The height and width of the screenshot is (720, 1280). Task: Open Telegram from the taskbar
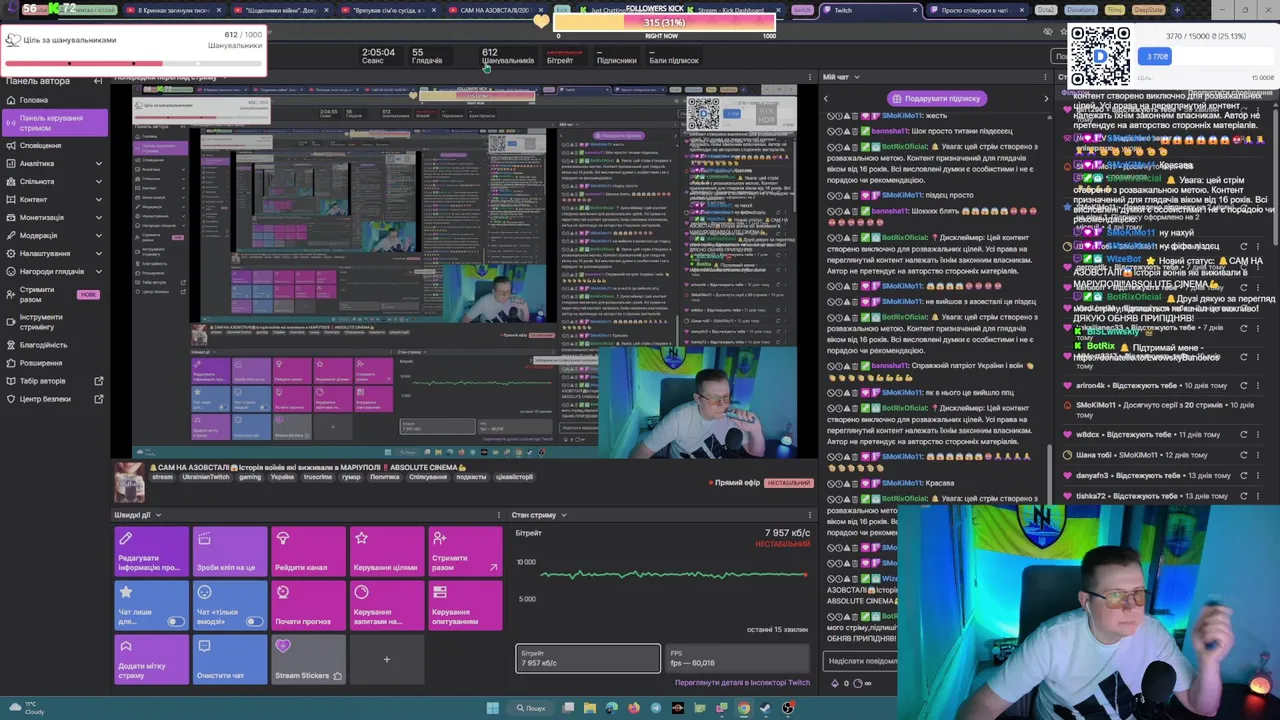coord(656,708)
